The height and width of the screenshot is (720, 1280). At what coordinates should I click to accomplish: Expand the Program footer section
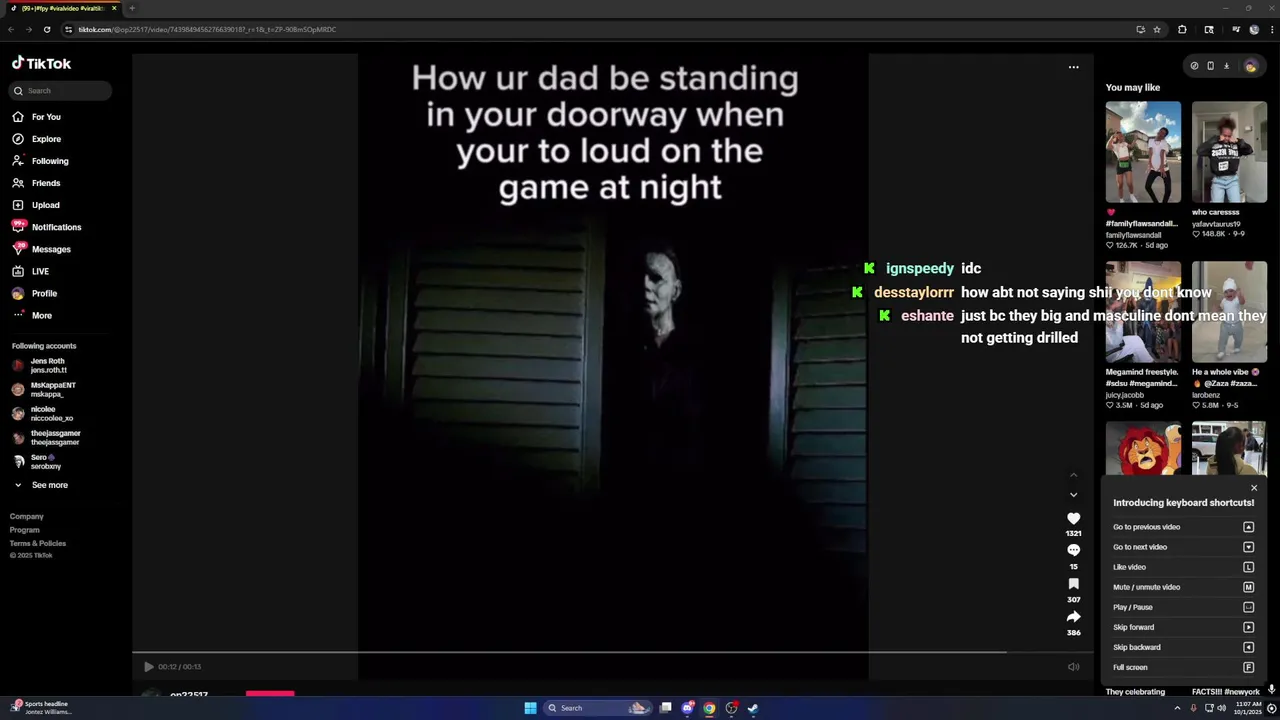(x=25, y=530)
